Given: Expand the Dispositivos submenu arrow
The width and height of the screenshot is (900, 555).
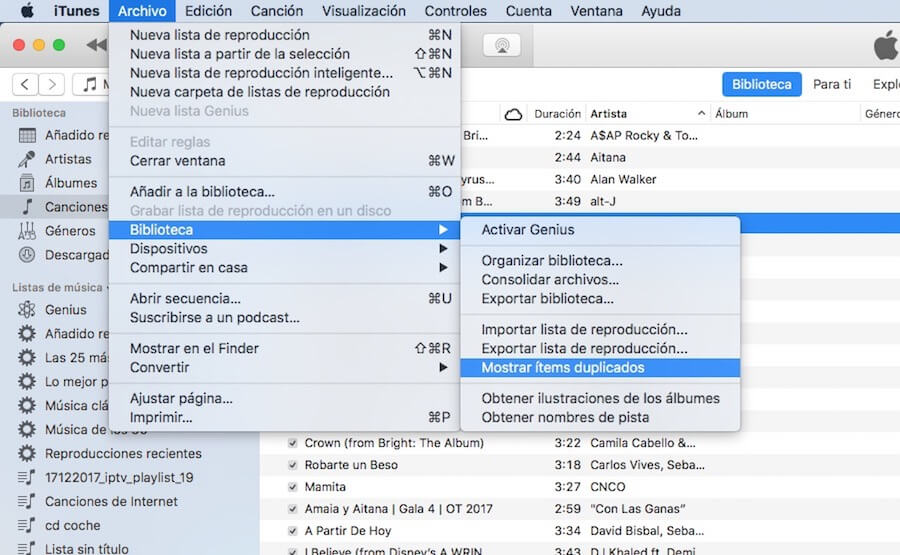Looking at the screenshot, I should (443, 249).
